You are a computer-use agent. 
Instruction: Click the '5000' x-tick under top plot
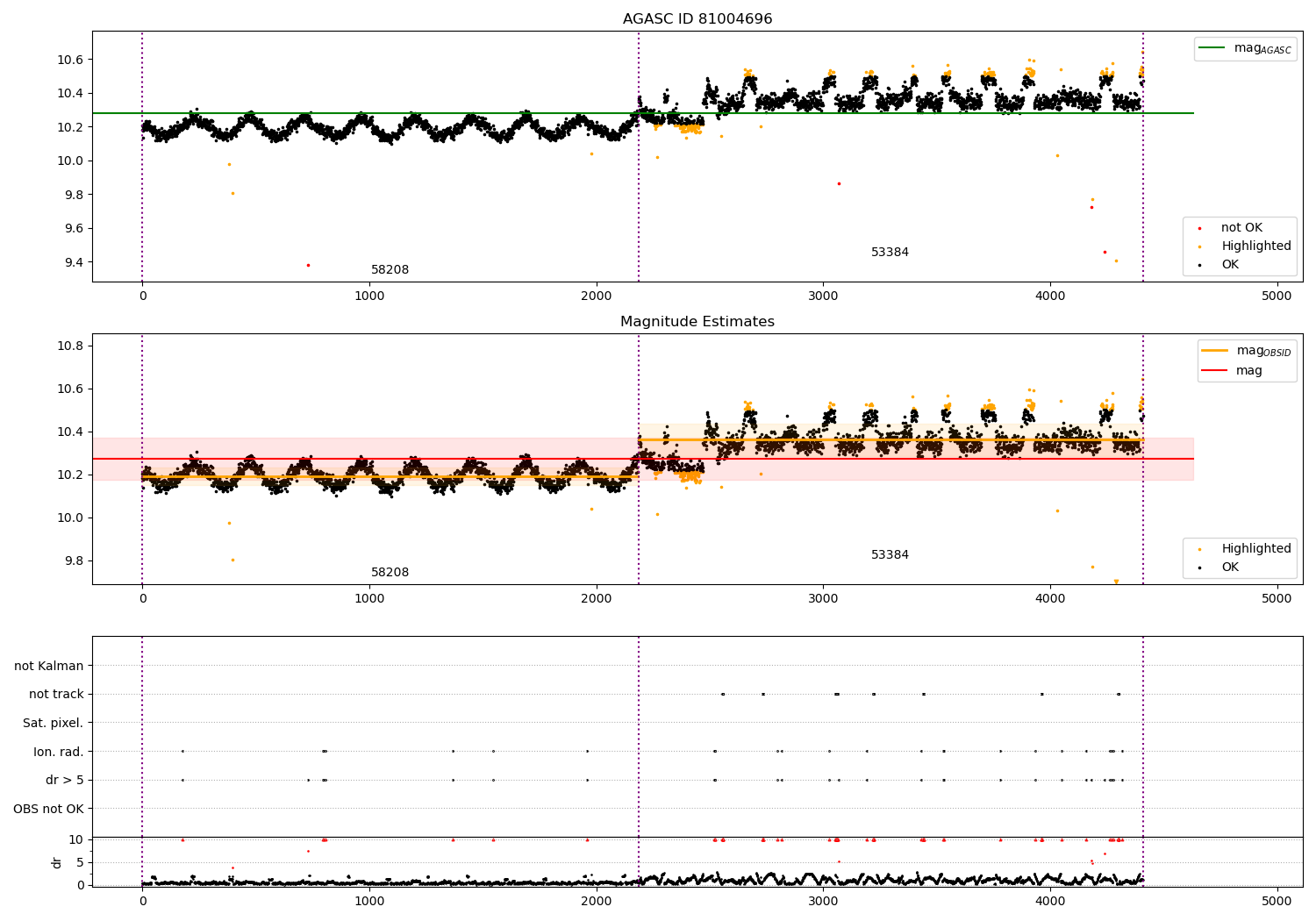pos(1277,296)
